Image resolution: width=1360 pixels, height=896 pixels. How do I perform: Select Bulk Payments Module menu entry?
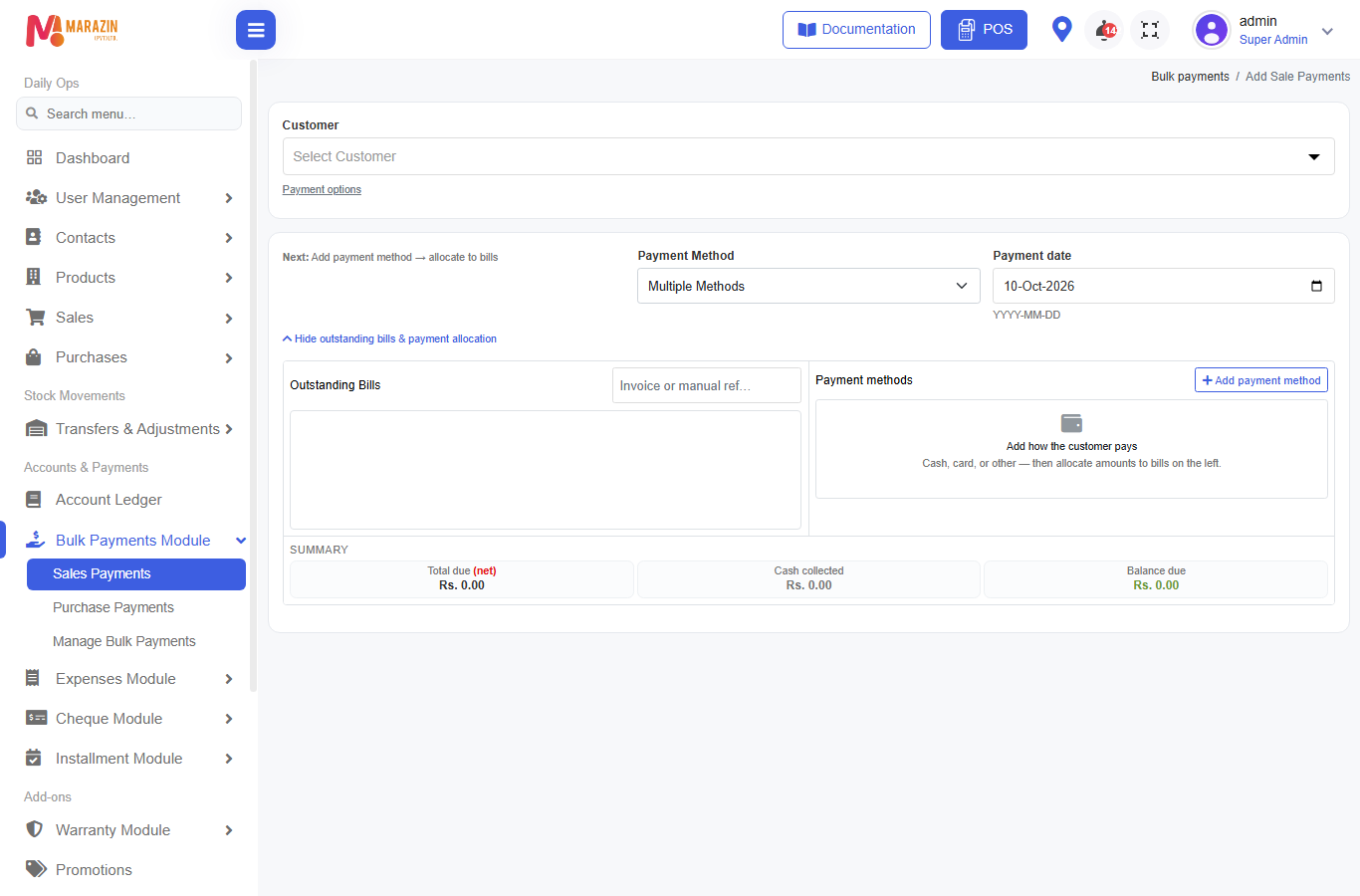[132, 541]
